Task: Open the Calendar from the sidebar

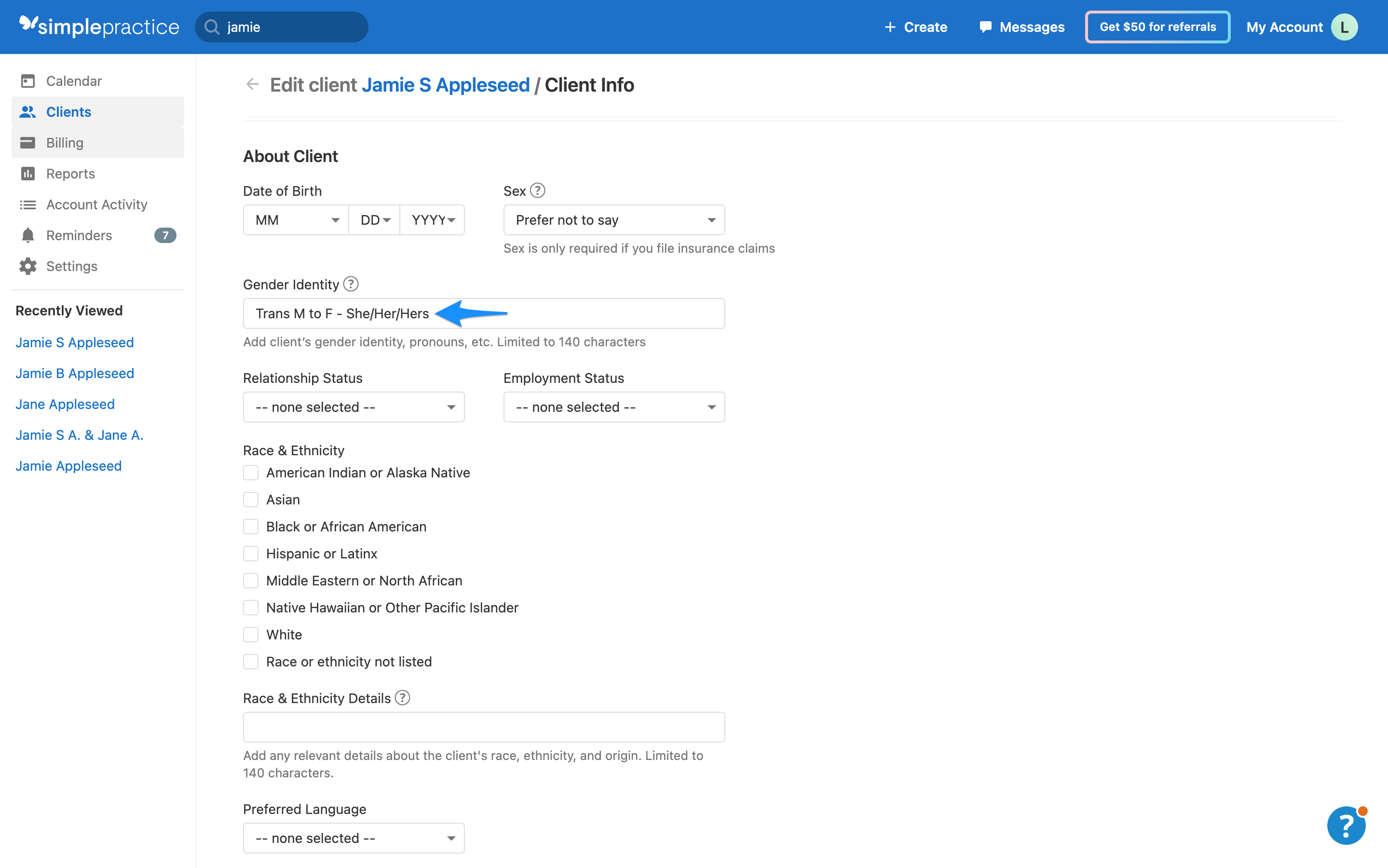Action: [73, 81]
